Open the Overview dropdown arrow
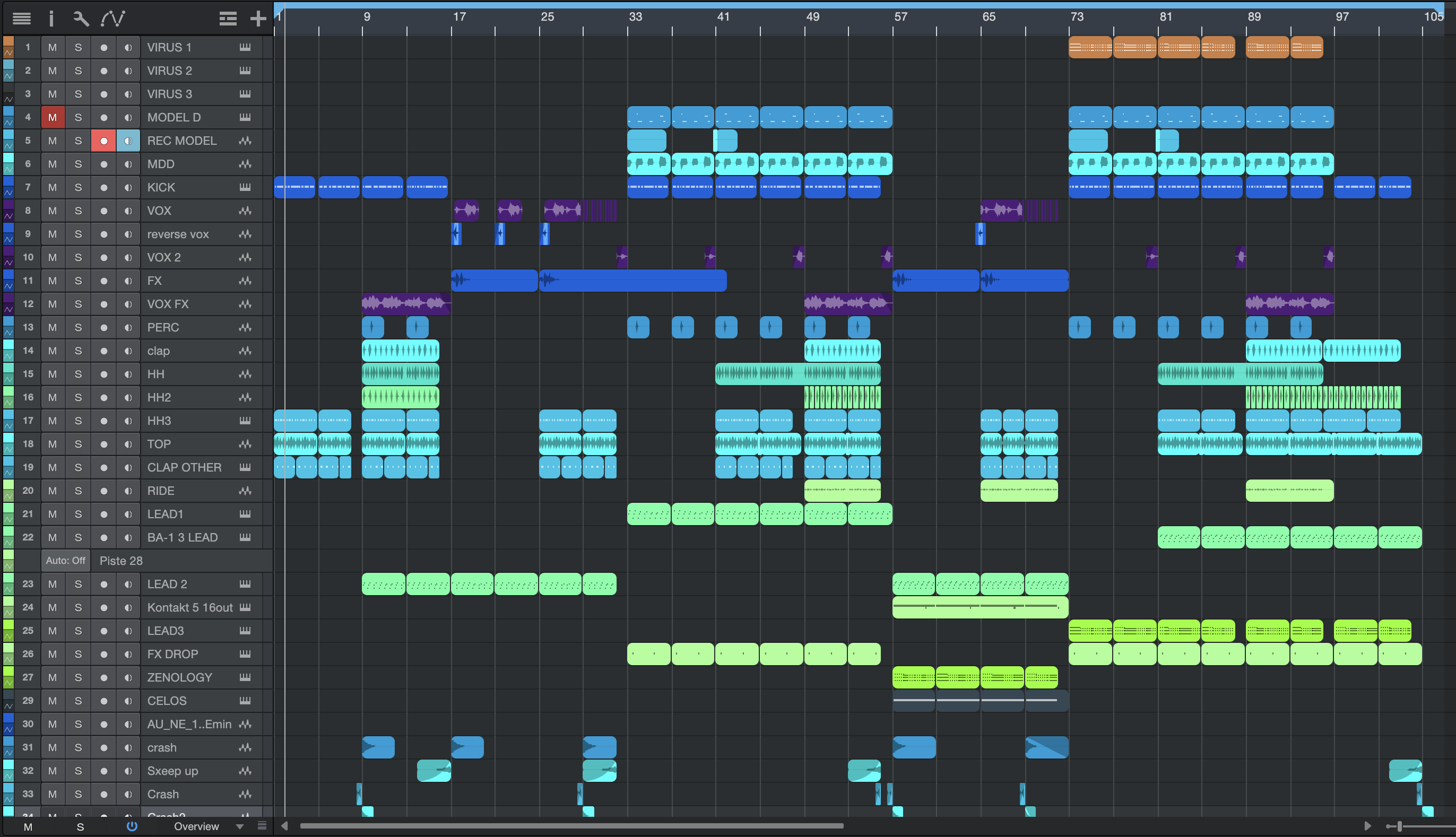Image resolution: width=1456 pixels, height=837 pixels. (x=240, y=826)
